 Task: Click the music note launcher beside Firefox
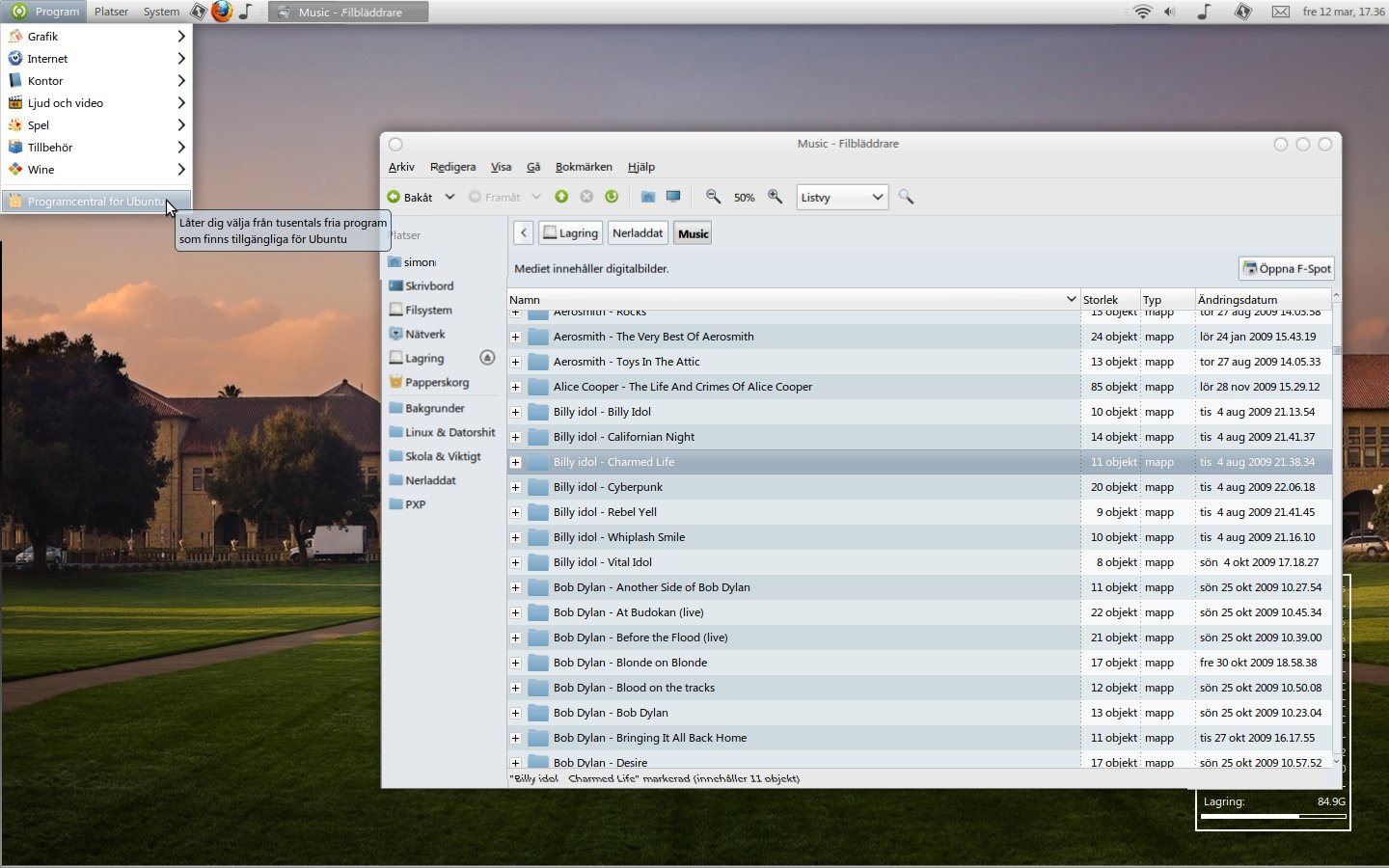click(x=246, y=12)
